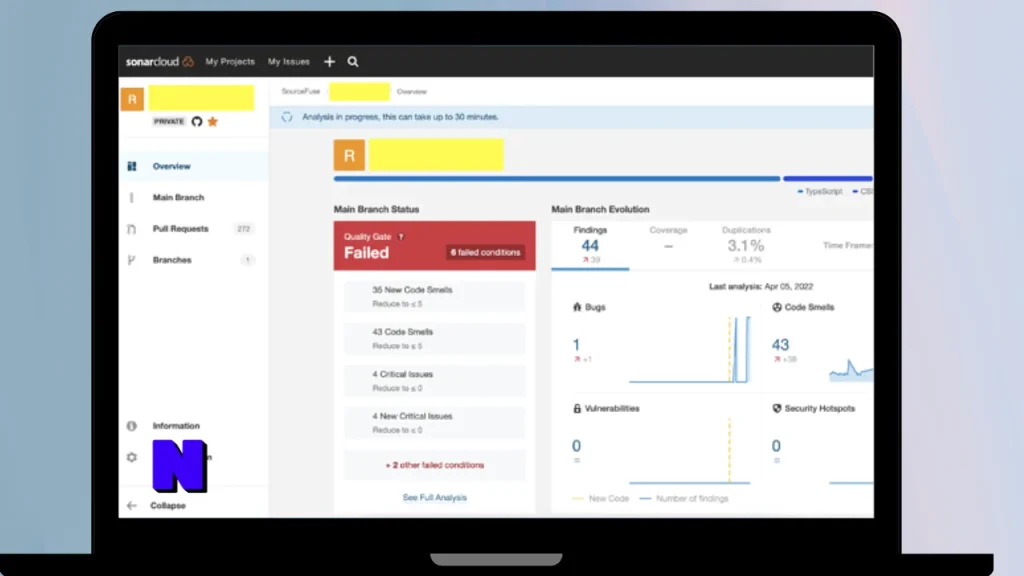Image resolution: width=1024 pixels, height=576 pixels.
Task: Click the Code Smells icon
Action: coord(777,307)
